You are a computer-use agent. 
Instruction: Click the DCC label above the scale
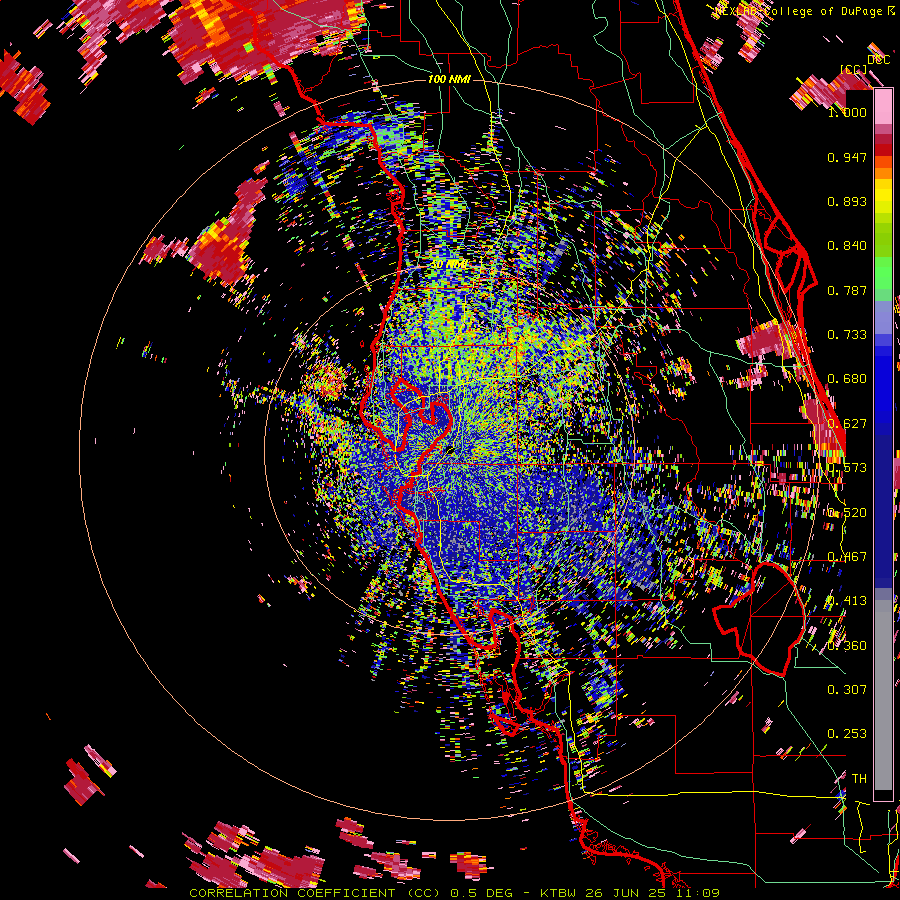pos(878,60)
